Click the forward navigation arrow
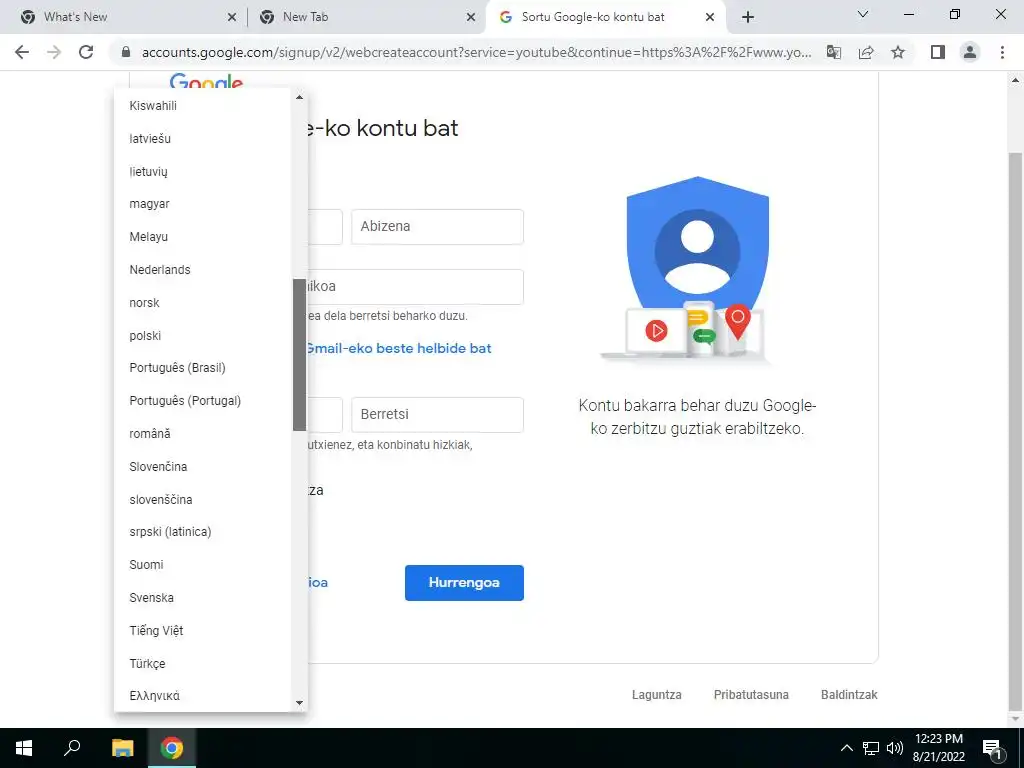This screenshot has height=768, width=1024. pos(54,52)
